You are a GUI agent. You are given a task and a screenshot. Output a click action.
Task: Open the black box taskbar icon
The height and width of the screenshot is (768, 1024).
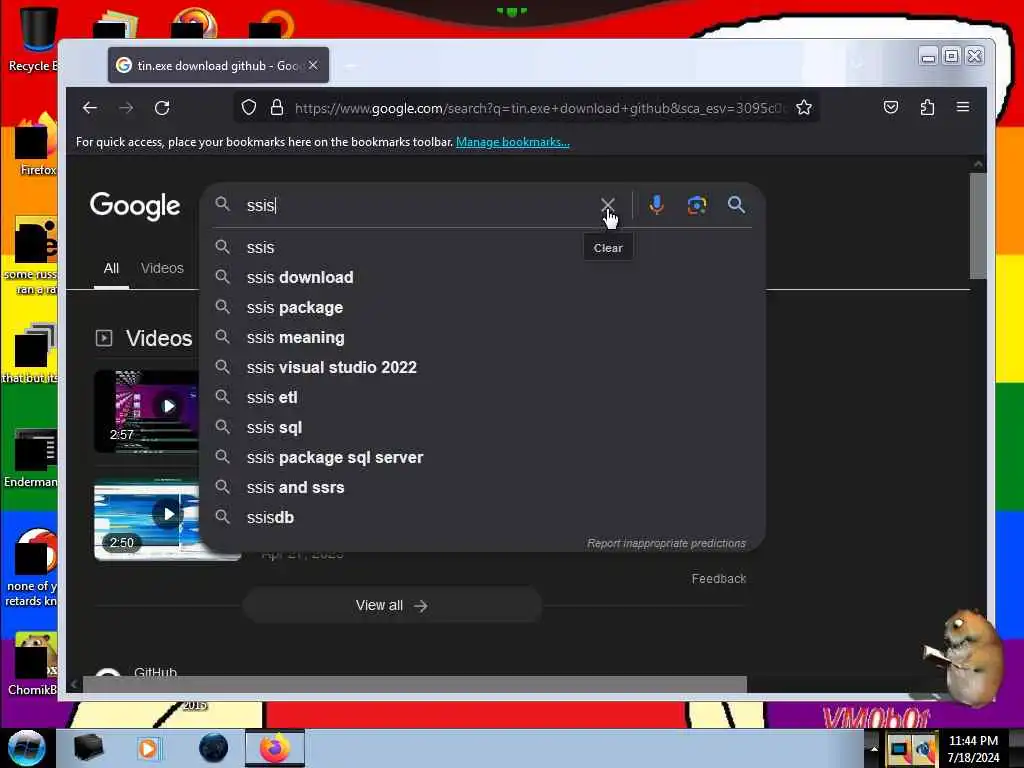[x=88, y=748]
